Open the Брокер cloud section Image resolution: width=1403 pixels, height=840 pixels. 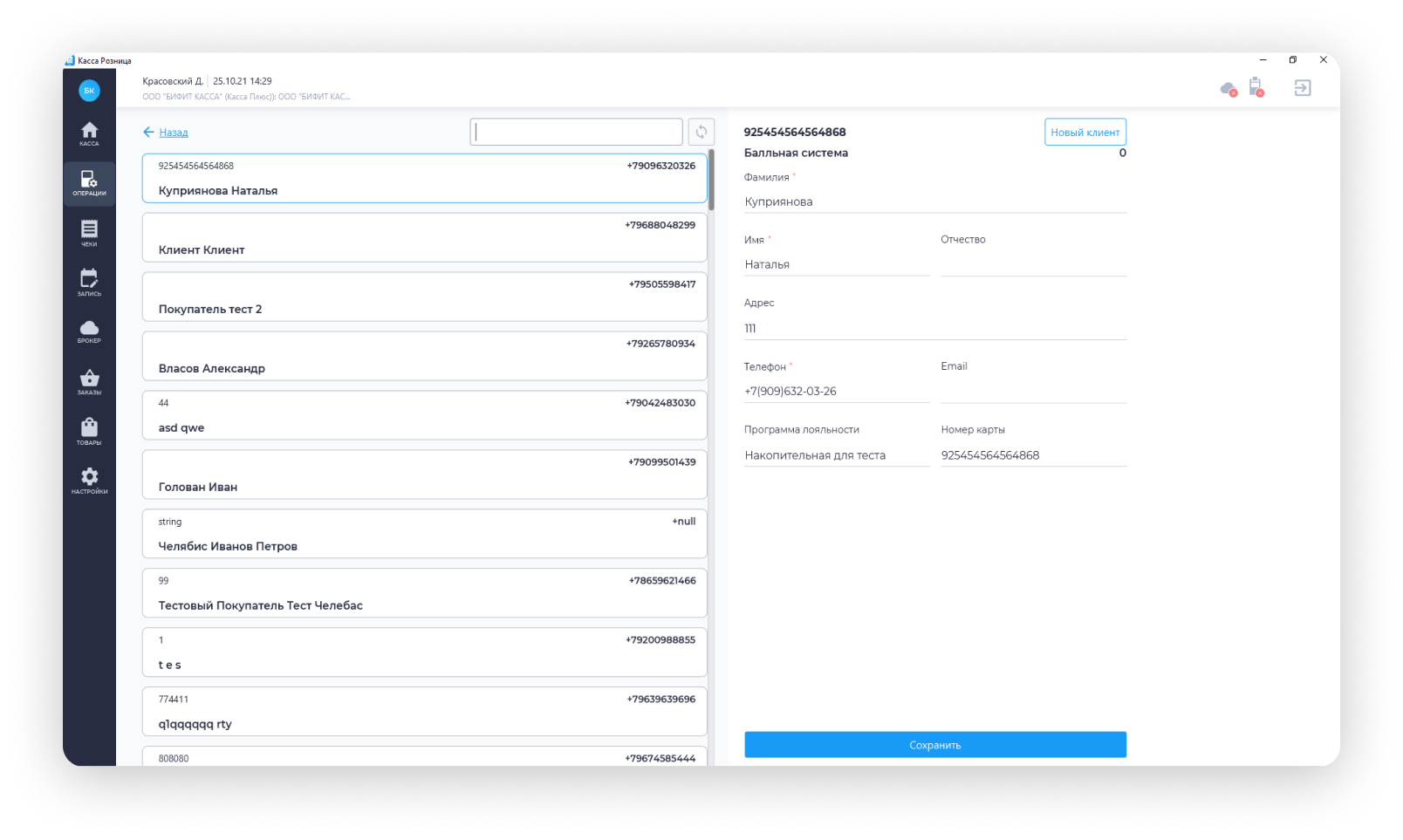tap(89, 331)
